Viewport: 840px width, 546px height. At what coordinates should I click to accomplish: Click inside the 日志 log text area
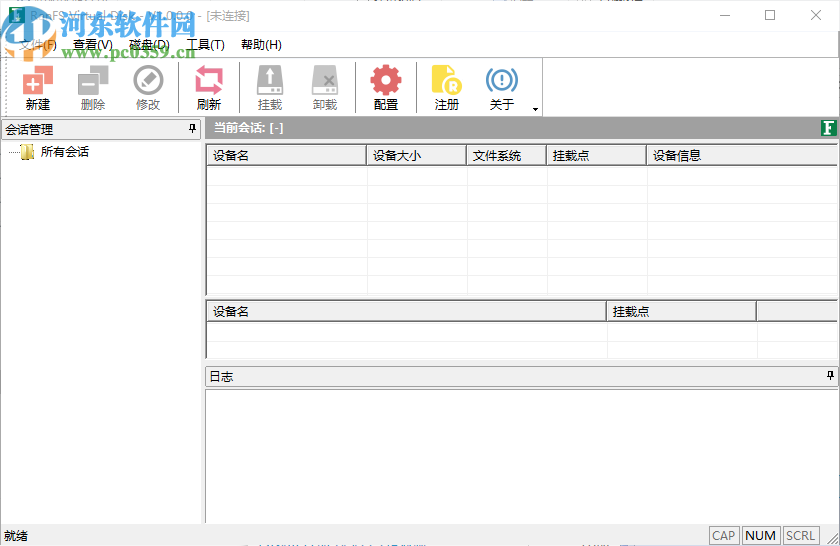click(x=521, y=455)
